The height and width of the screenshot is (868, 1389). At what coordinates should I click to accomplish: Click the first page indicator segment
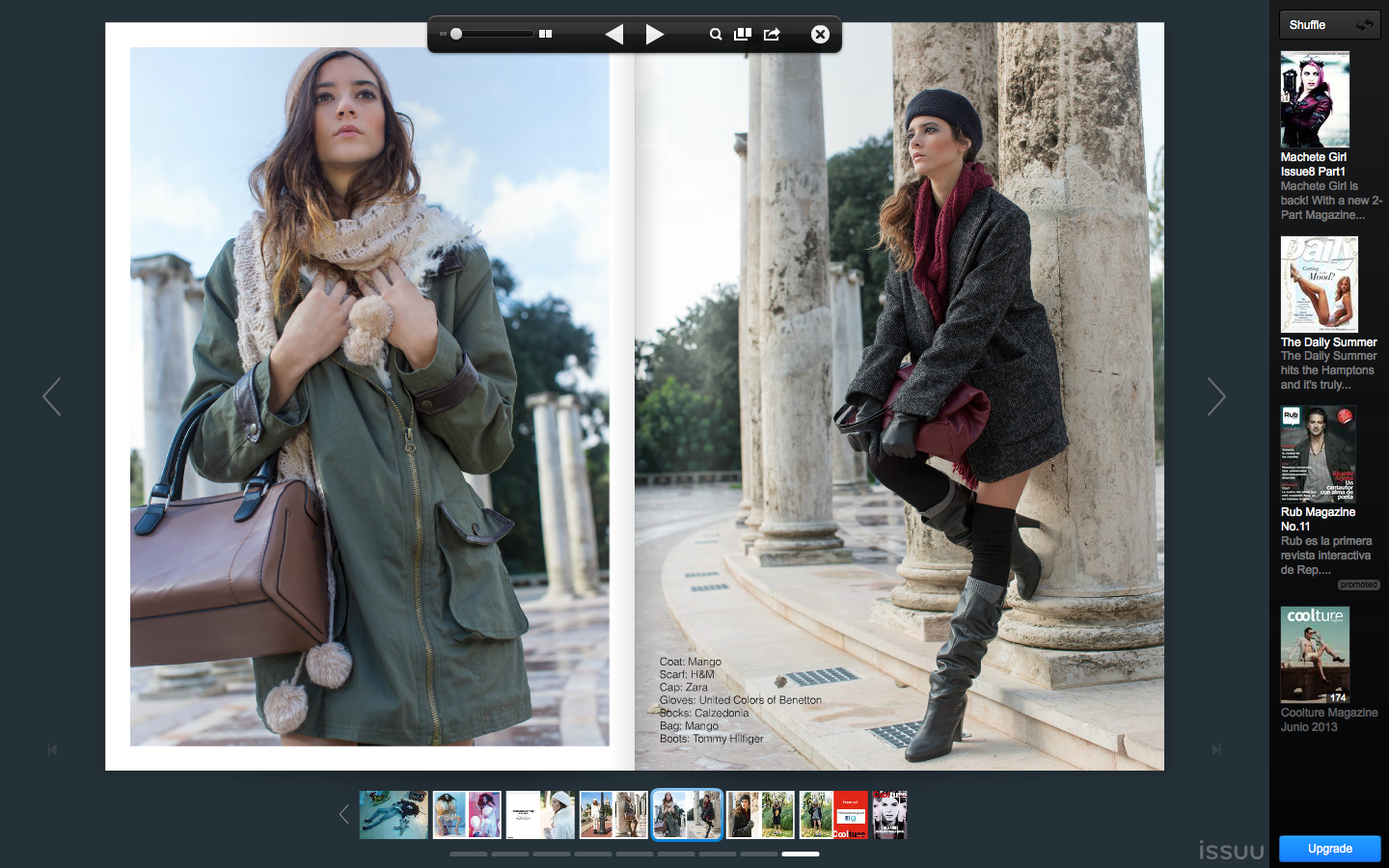[x=469, y=854]
